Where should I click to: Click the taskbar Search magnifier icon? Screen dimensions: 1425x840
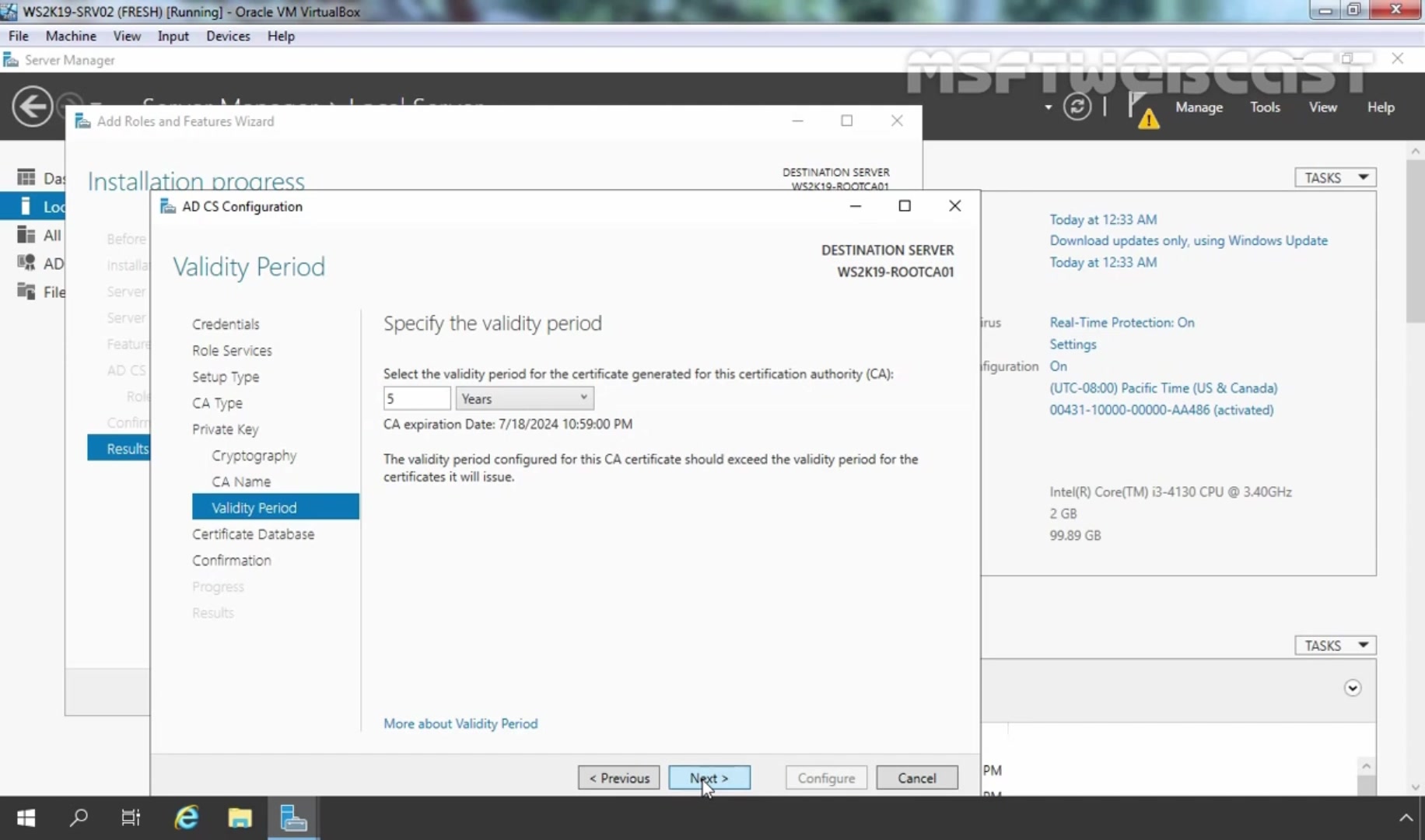[x=79, y=817]
